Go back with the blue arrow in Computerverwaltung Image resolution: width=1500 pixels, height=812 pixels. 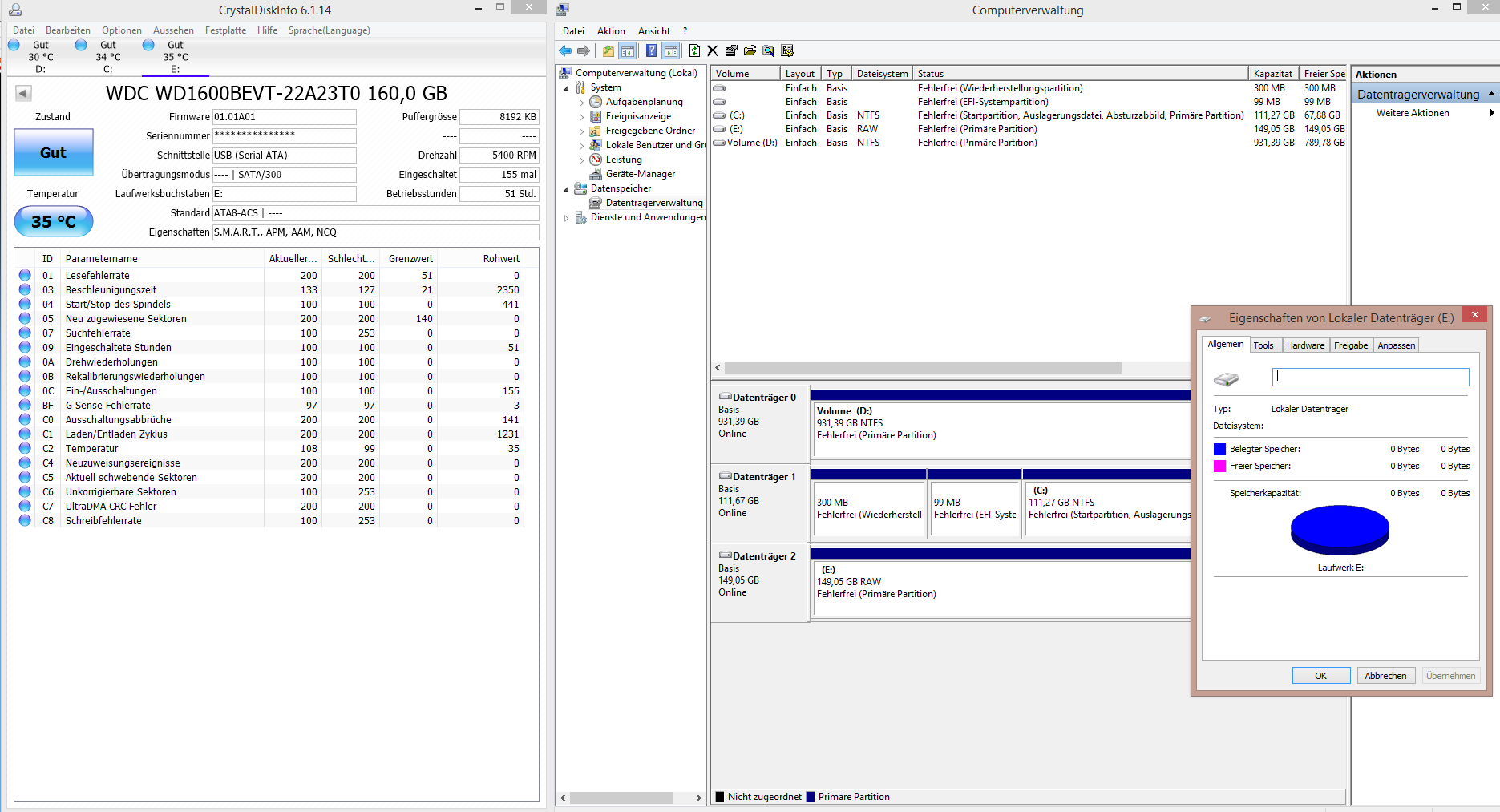click(x=565, y=51)
